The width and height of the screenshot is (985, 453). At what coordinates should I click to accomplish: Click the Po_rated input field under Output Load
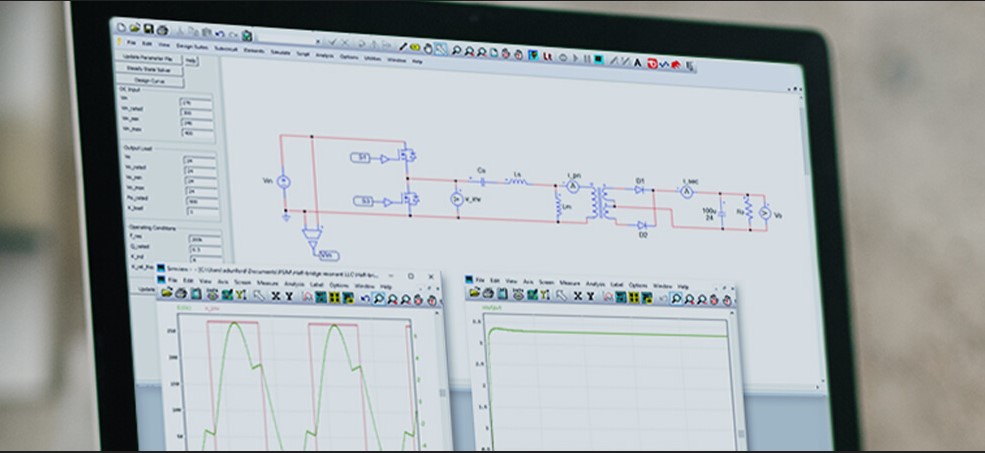[202, 200]
